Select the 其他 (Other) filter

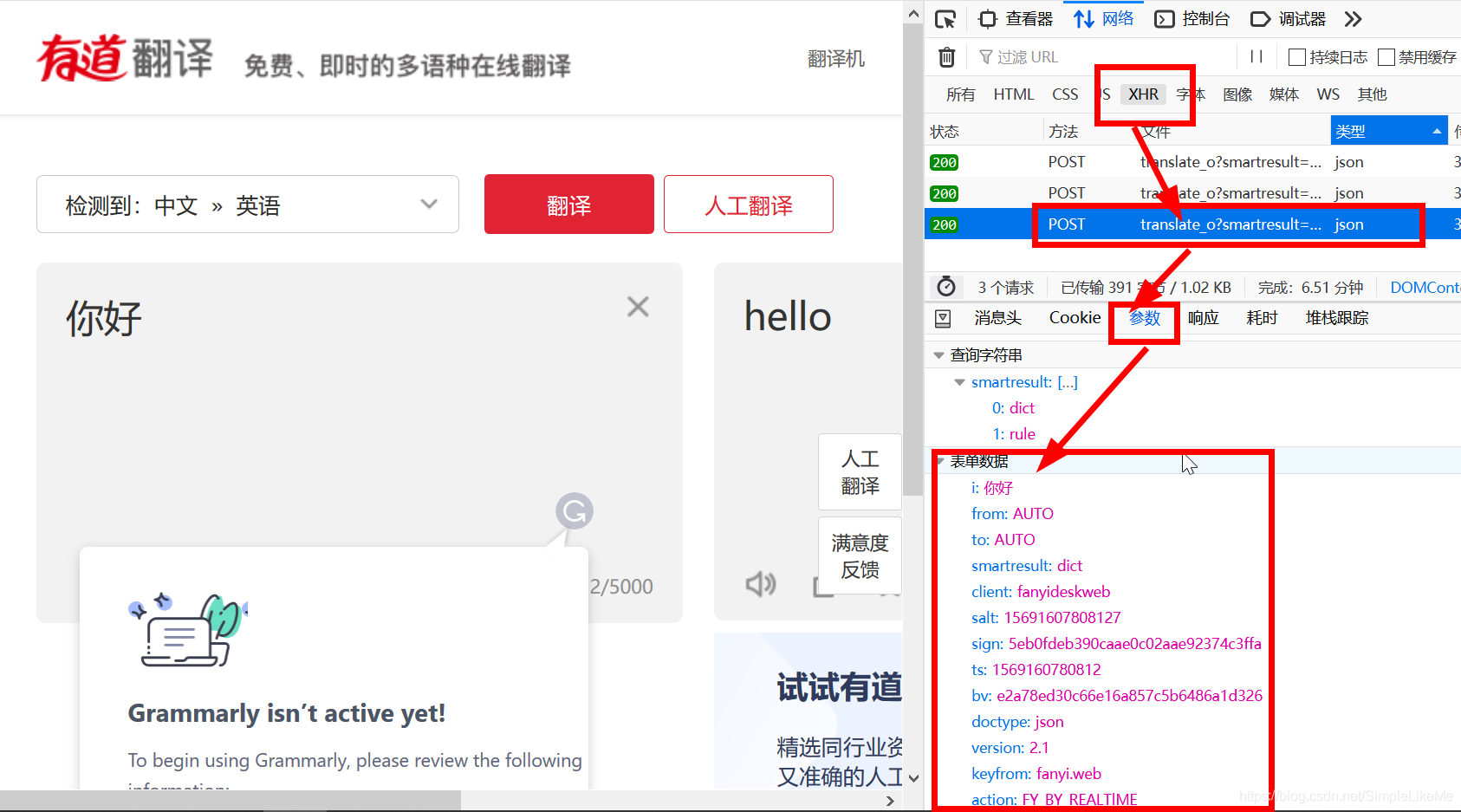point(1372,94)
